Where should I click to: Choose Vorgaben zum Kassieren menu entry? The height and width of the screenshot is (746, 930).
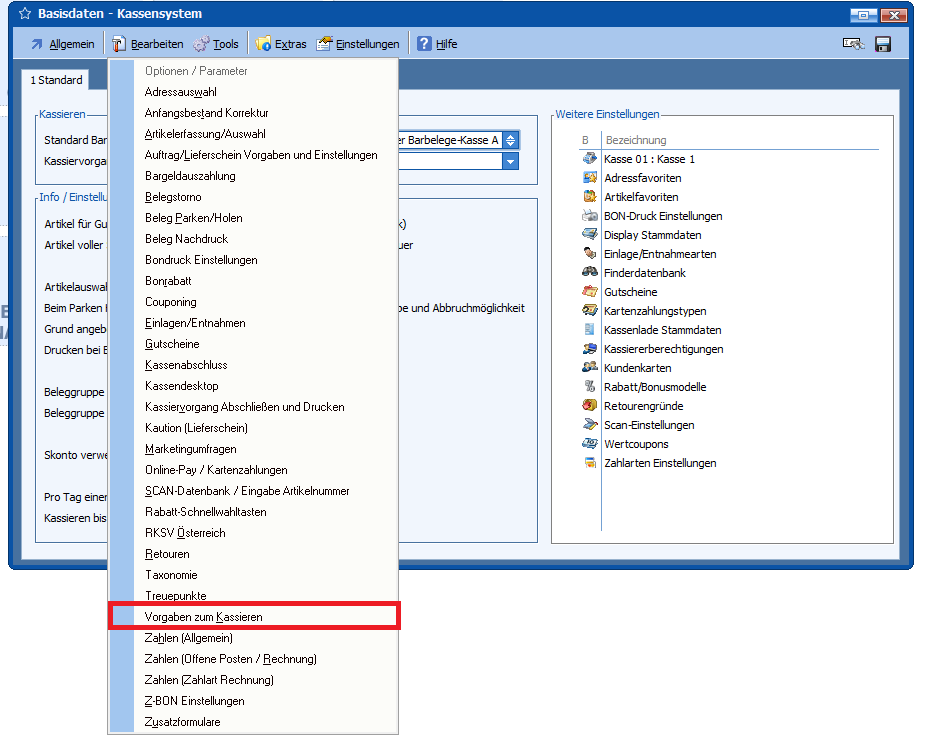coord(203,617)
